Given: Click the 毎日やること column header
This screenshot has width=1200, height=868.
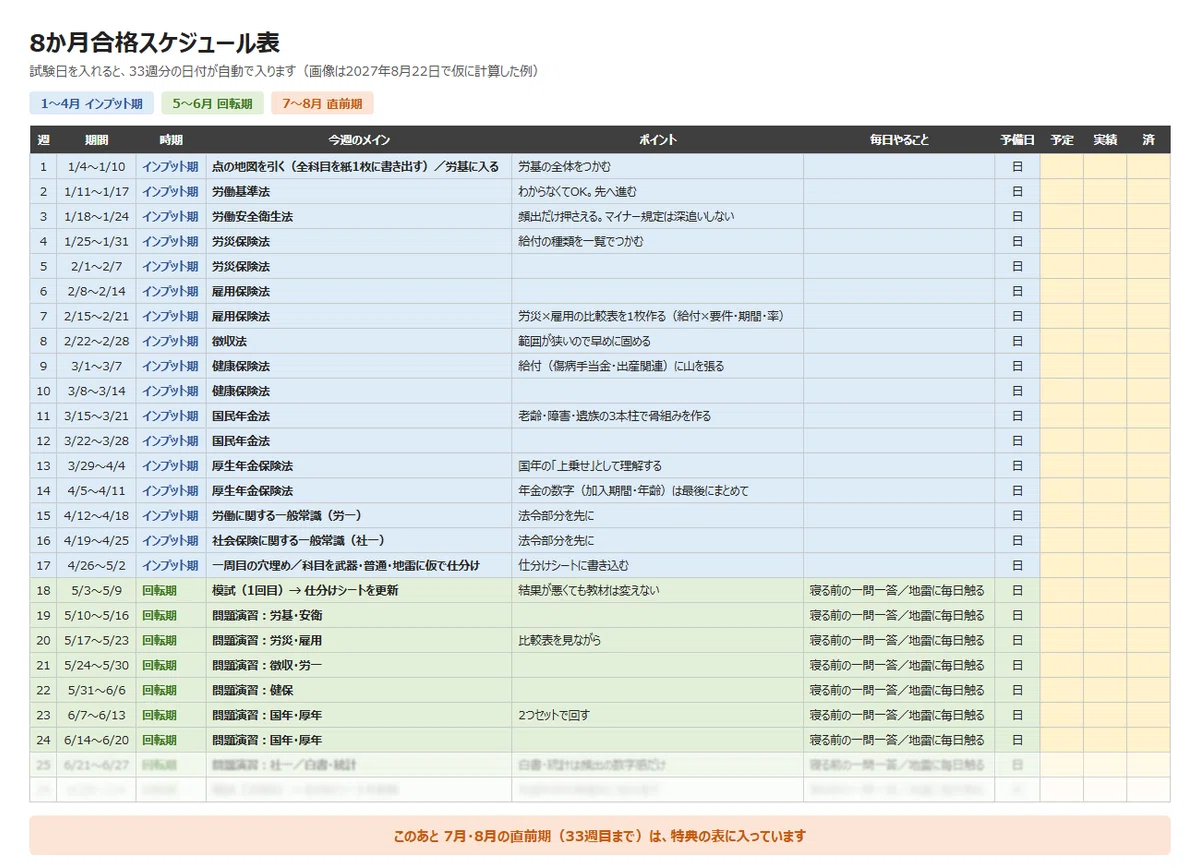Looking at the screenshot, I should coord(899,140).
